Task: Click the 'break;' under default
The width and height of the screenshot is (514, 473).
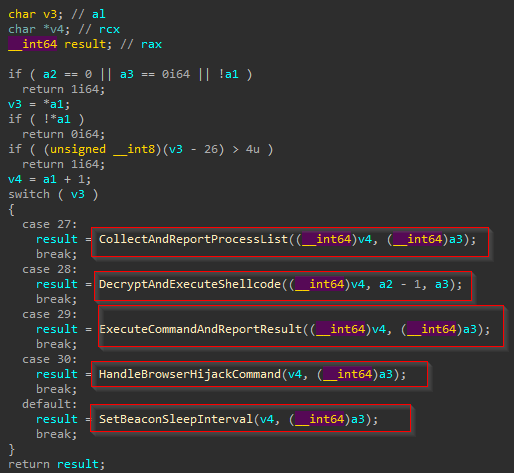Action: point(57,434)
